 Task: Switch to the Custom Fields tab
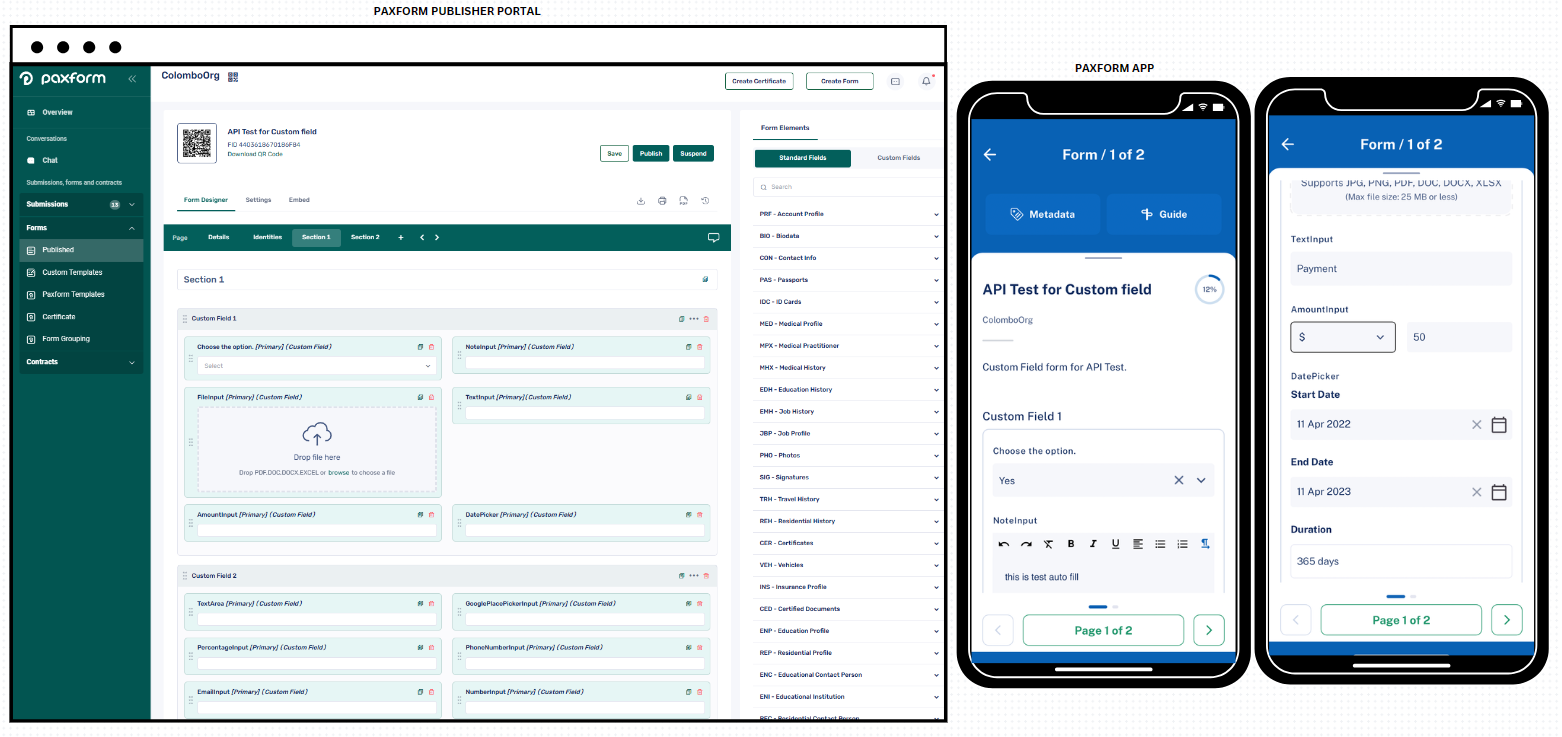(898, 158)
